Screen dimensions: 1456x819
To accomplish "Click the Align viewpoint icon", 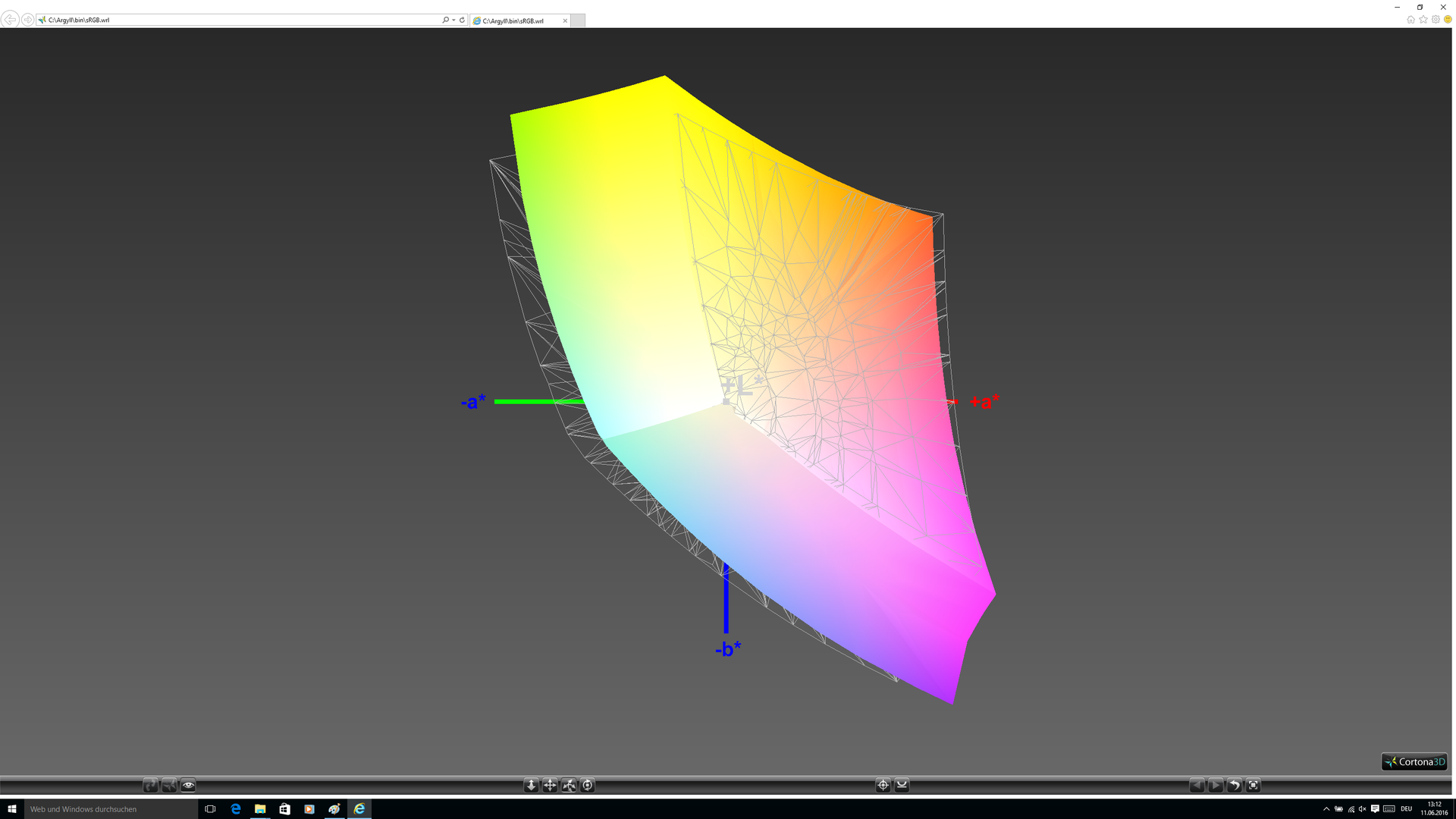I will (902, 786).
